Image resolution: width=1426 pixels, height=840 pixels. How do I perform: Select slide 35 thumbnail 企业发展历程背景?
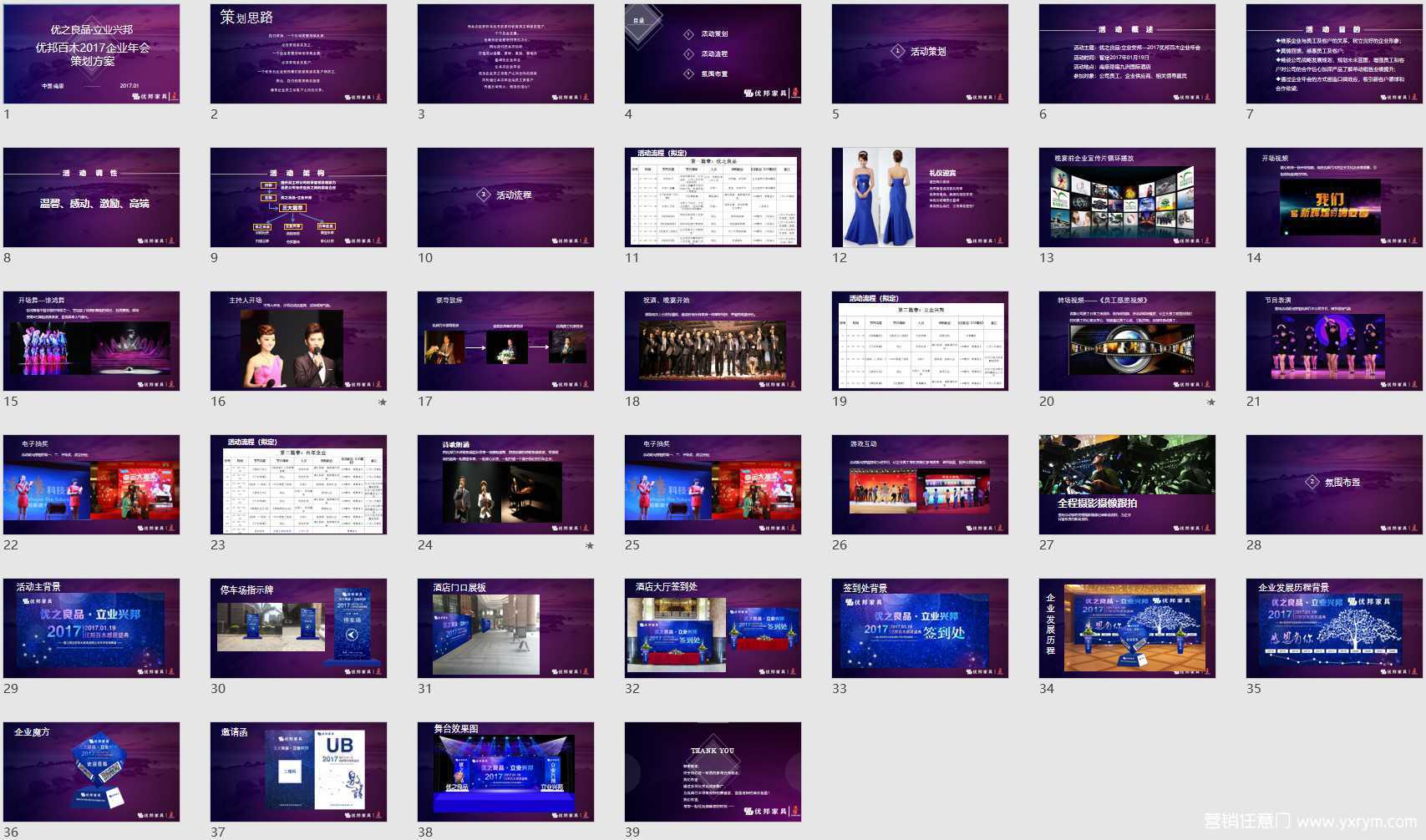[x=1335, y=628]
